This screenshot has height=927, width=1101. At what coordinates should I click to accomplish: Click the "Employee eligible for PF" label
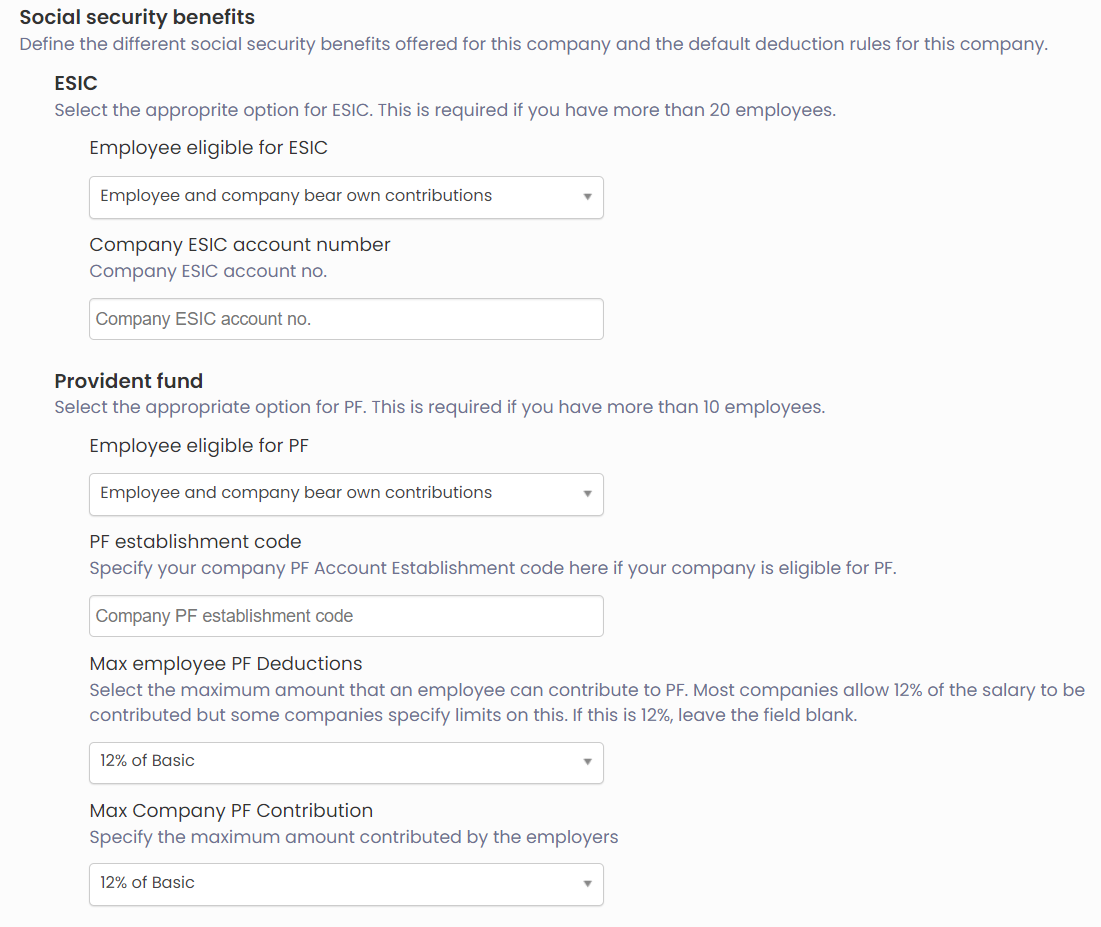pos(198,446)
